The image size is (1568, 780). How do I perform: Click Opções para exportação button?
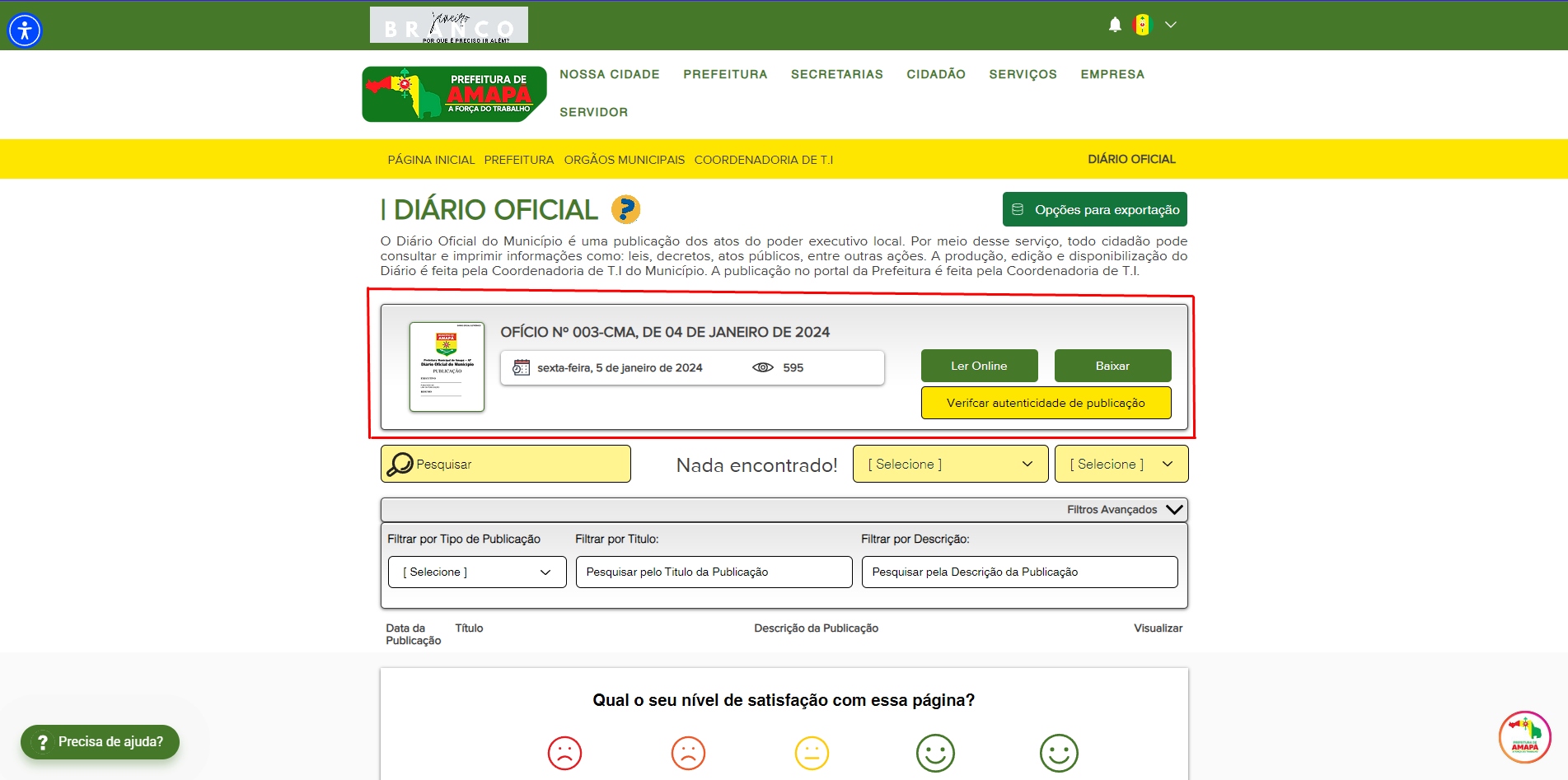coord(1094,209)
